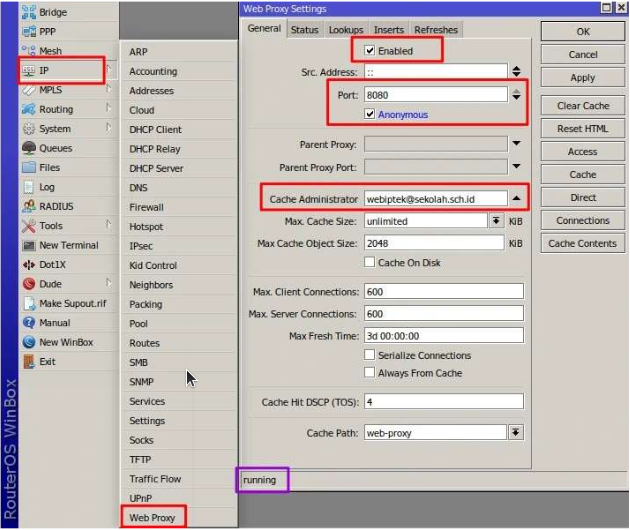Open the Manual help icon

pos(28,323)
